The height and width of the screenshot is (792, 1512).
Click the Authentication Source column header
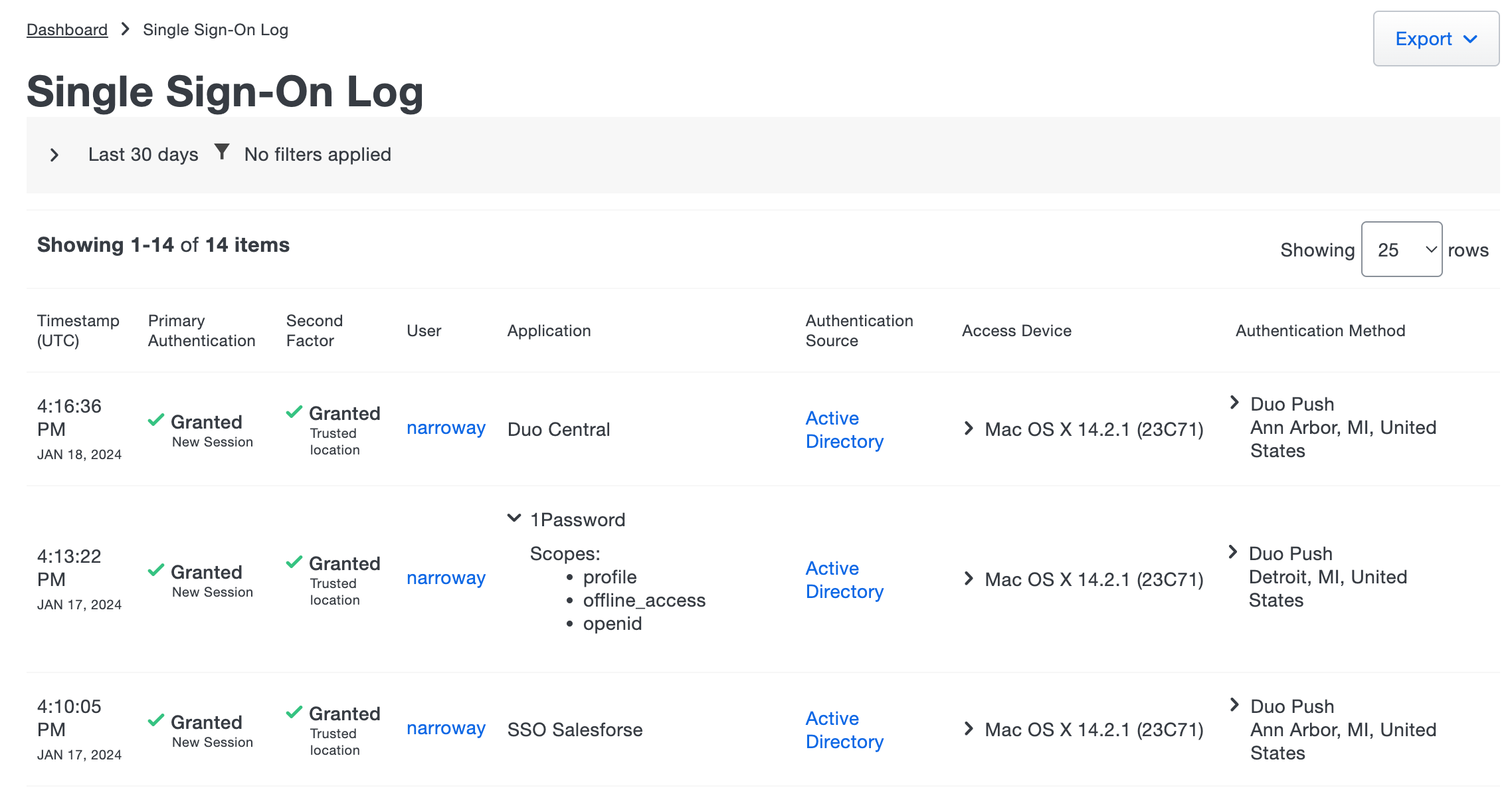[859, 330]
